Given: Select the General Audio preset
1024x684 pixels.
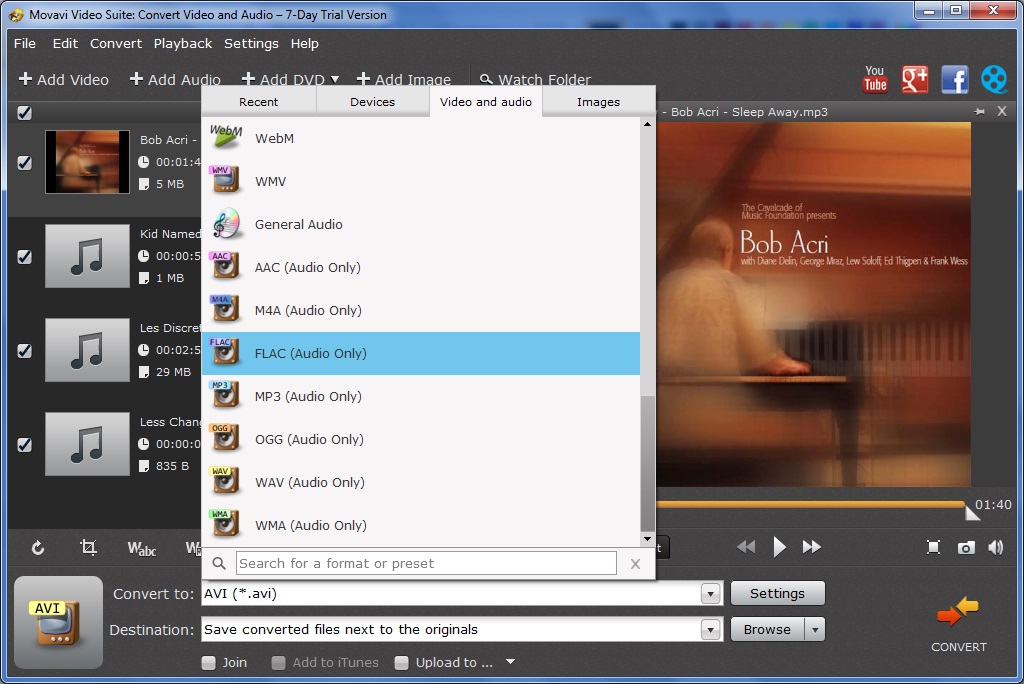Looking at the screenshot, I should click(421, 225).
